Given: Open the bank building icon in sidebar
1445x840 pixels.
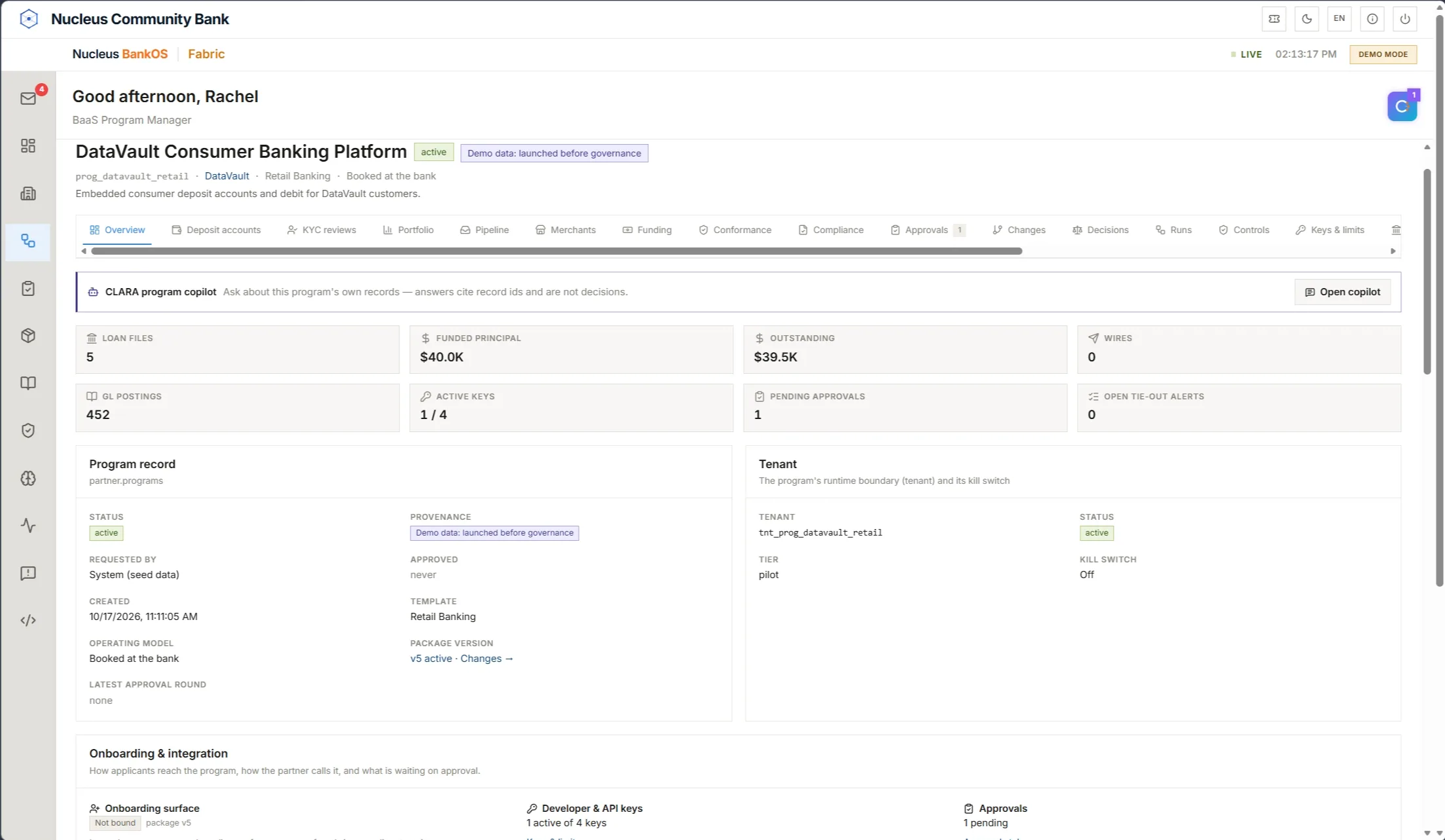Looking at the screenshot, I should [28, 193].
